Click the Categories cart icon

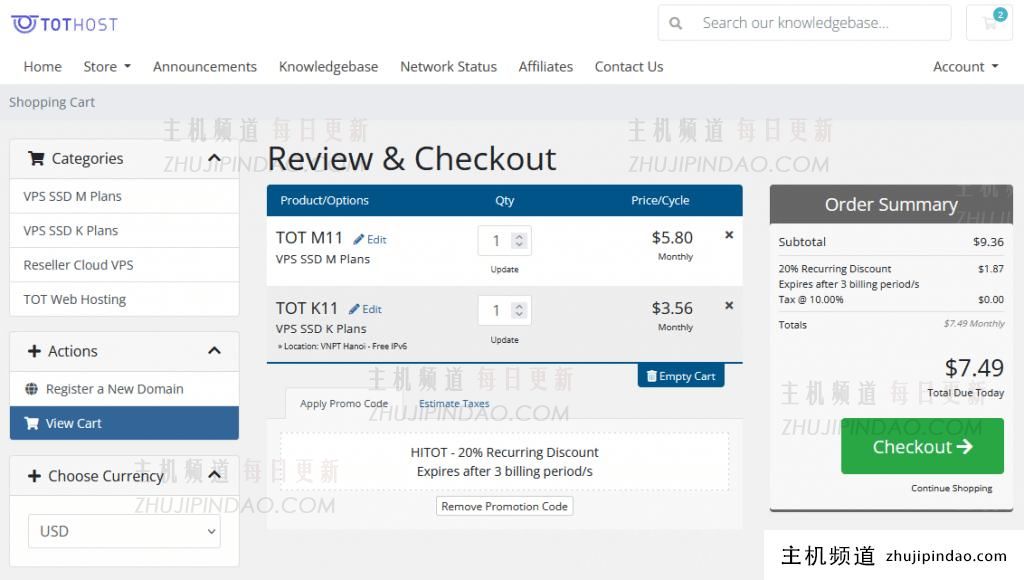click(37, 159)
